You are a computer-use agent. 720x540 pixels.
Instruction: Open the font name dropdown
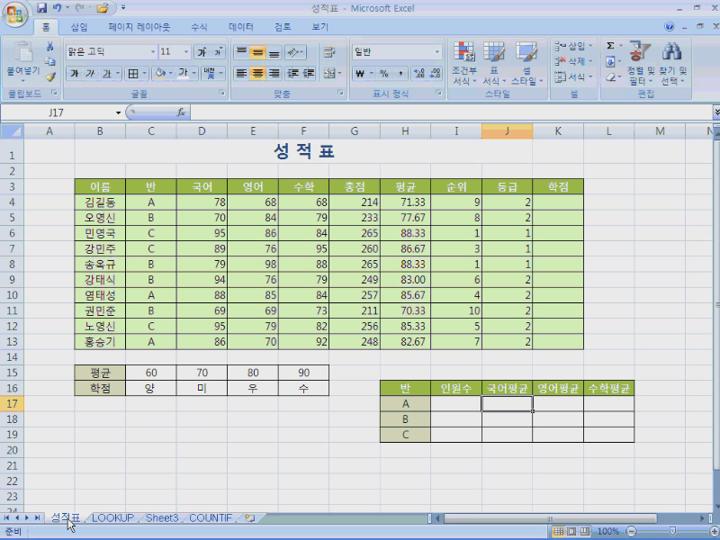[x=153, y=52]
